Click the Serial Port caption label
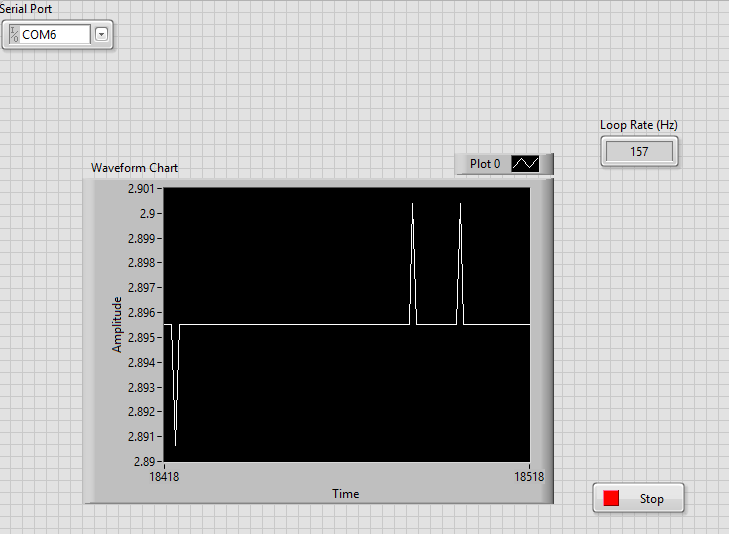This screenshot has height=534, width=729. coord(26,8)
